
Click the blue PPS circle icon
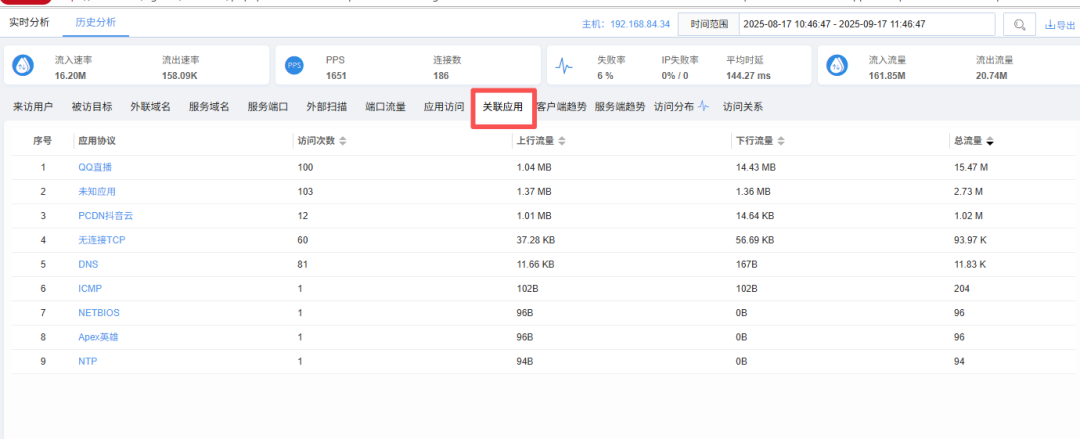pyautogui.click(x=294, y=65)
